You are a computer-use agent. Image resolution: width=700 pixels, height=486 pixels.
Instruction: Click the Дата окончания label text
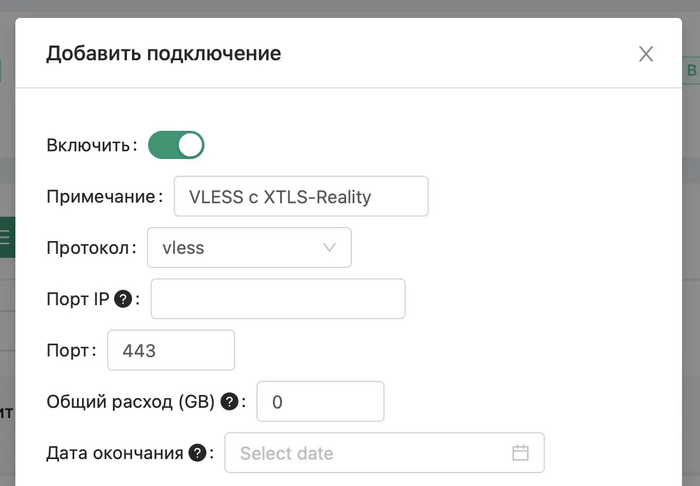tap(114, 453)
